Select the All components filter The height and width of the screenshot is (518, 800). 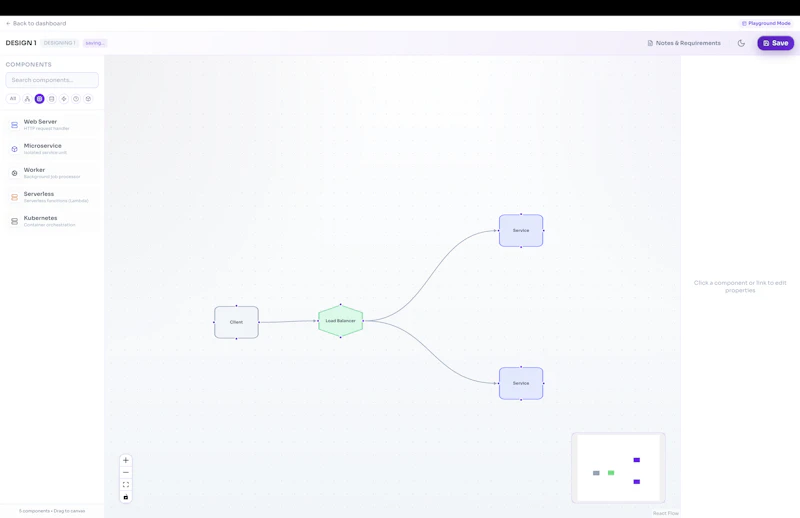pos(13,98)
